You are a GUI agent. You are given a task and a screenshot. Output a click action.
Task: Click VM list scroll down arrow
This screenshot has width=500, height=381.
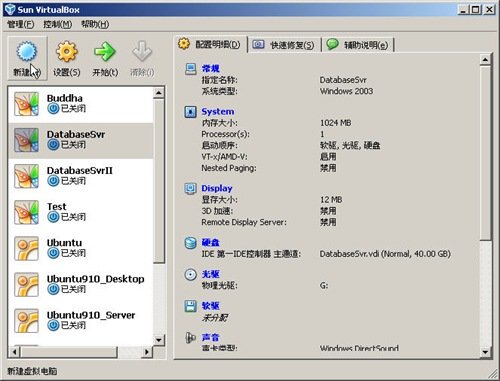[x=159, y=340]
